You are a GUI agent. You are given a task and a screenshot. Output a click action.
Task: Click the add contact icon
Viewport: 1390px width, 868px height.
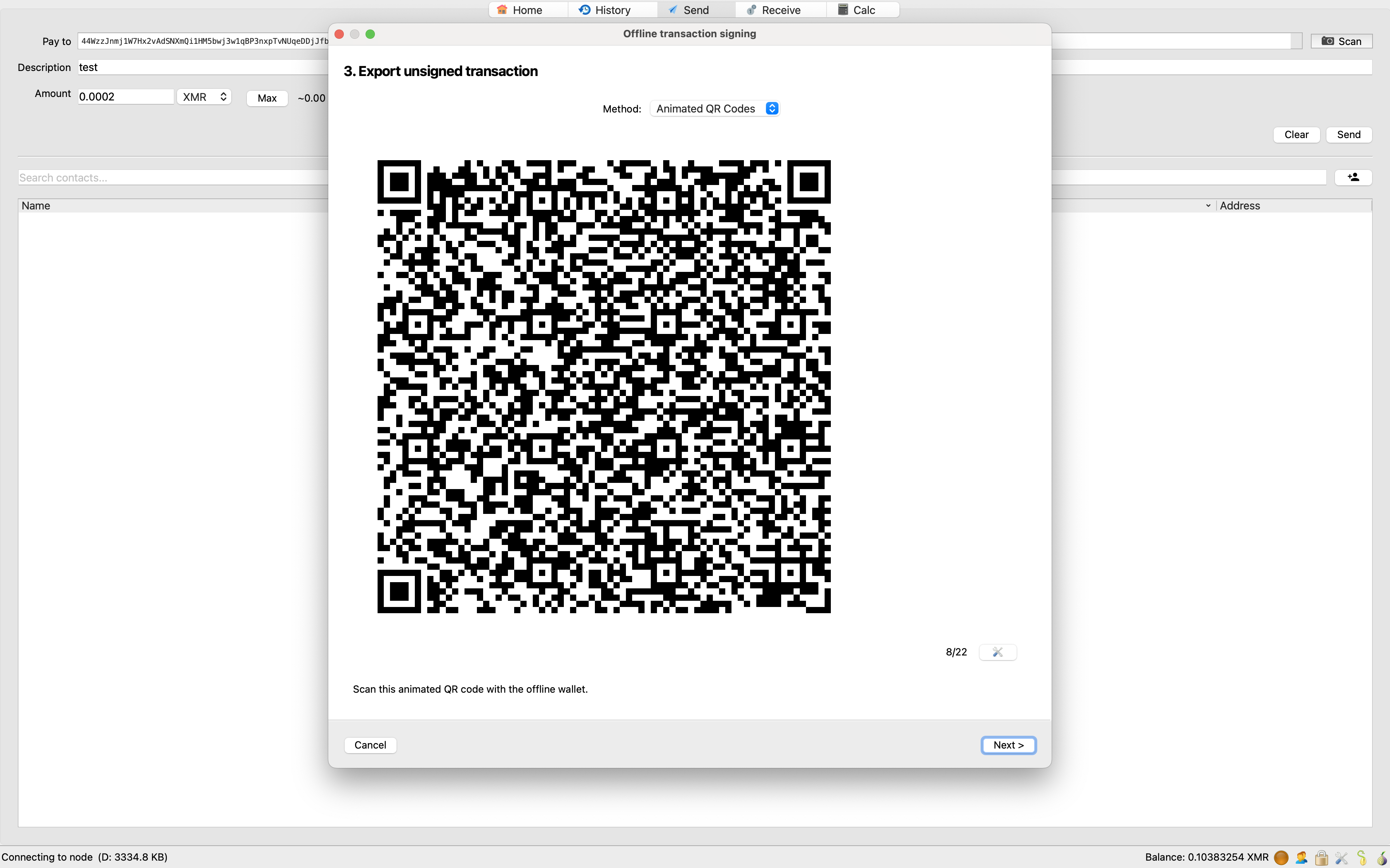tap(1353, 177)
